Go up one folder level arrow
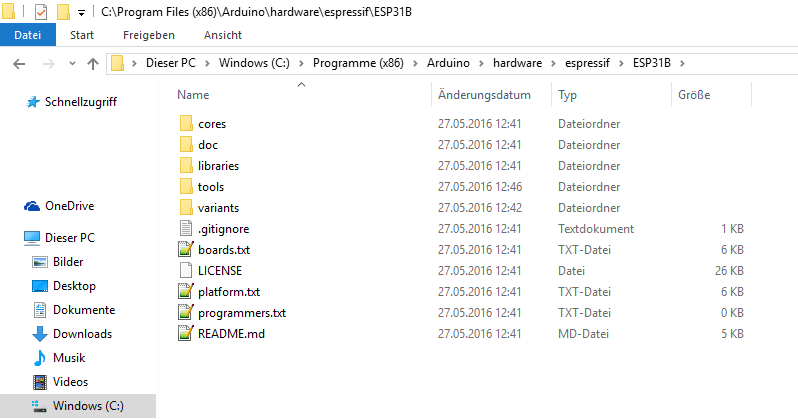This screenshot has height=419, width=798. (93, 64)
